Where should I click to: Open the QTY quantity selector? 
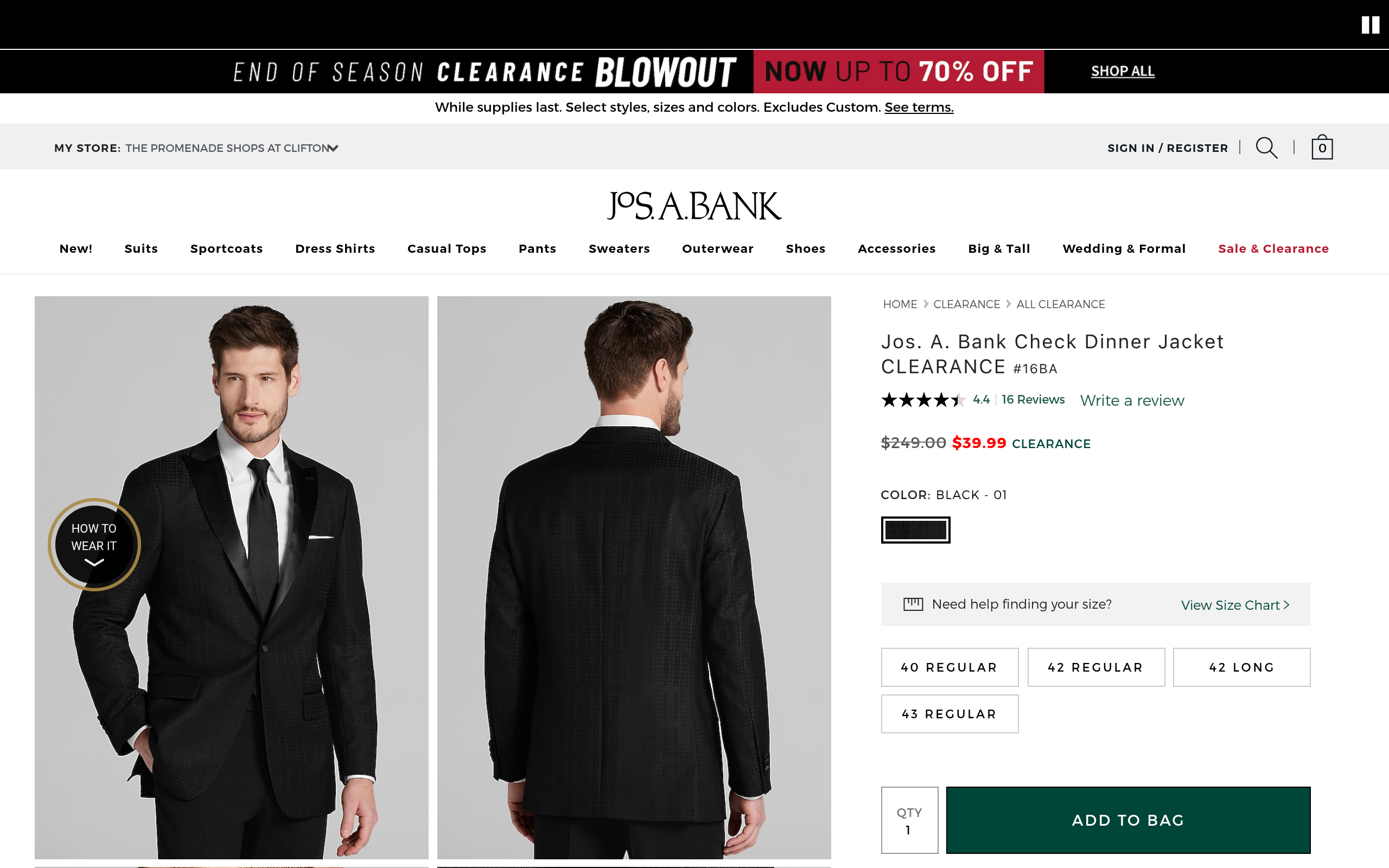tap(909, 820)
